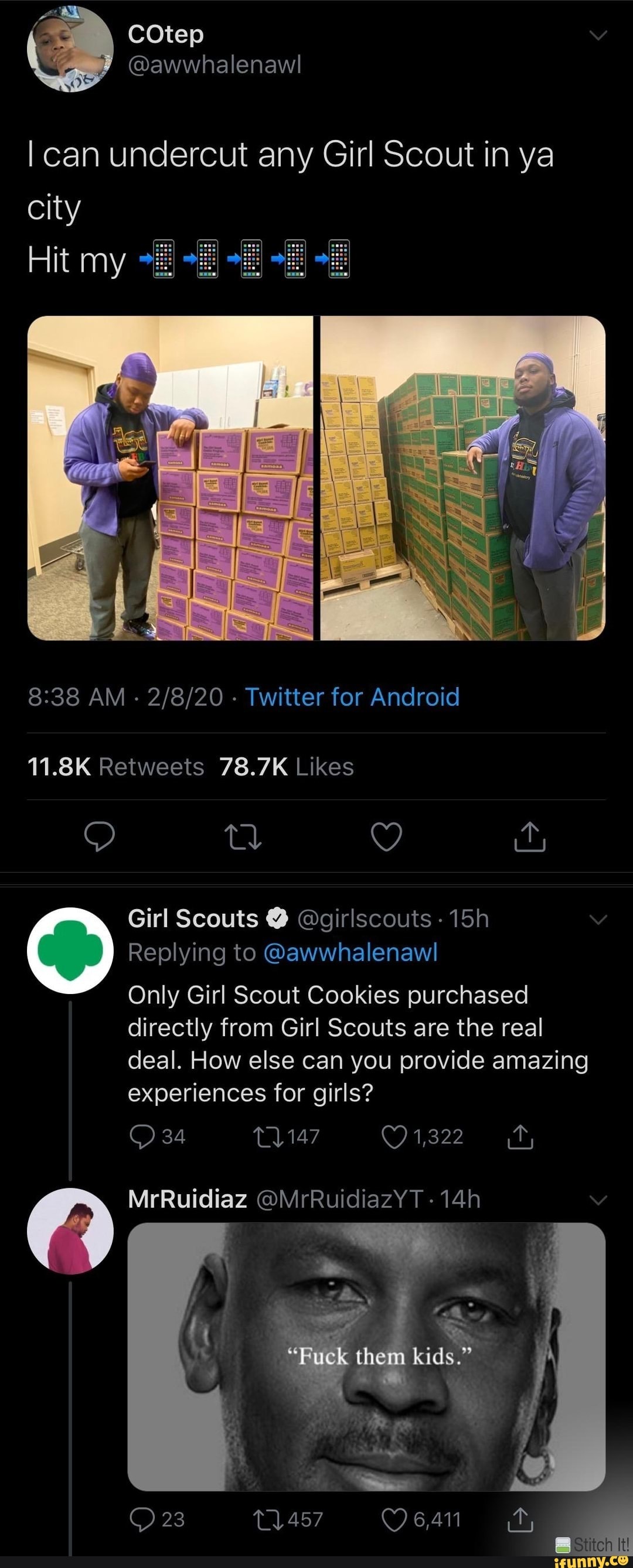Like MrRuidiaz's meme reply
Screen dimensions: 633x1568
pyautogui.click(x=393, y=1519)
